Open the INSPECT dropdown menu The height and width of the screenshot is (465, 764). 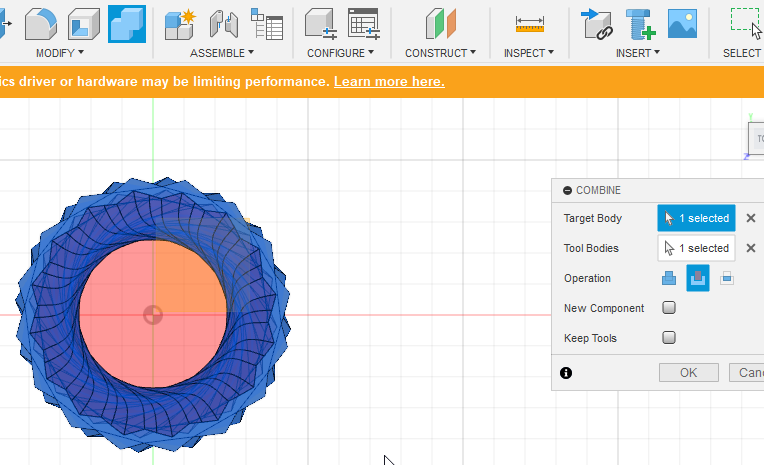point(531,52)
